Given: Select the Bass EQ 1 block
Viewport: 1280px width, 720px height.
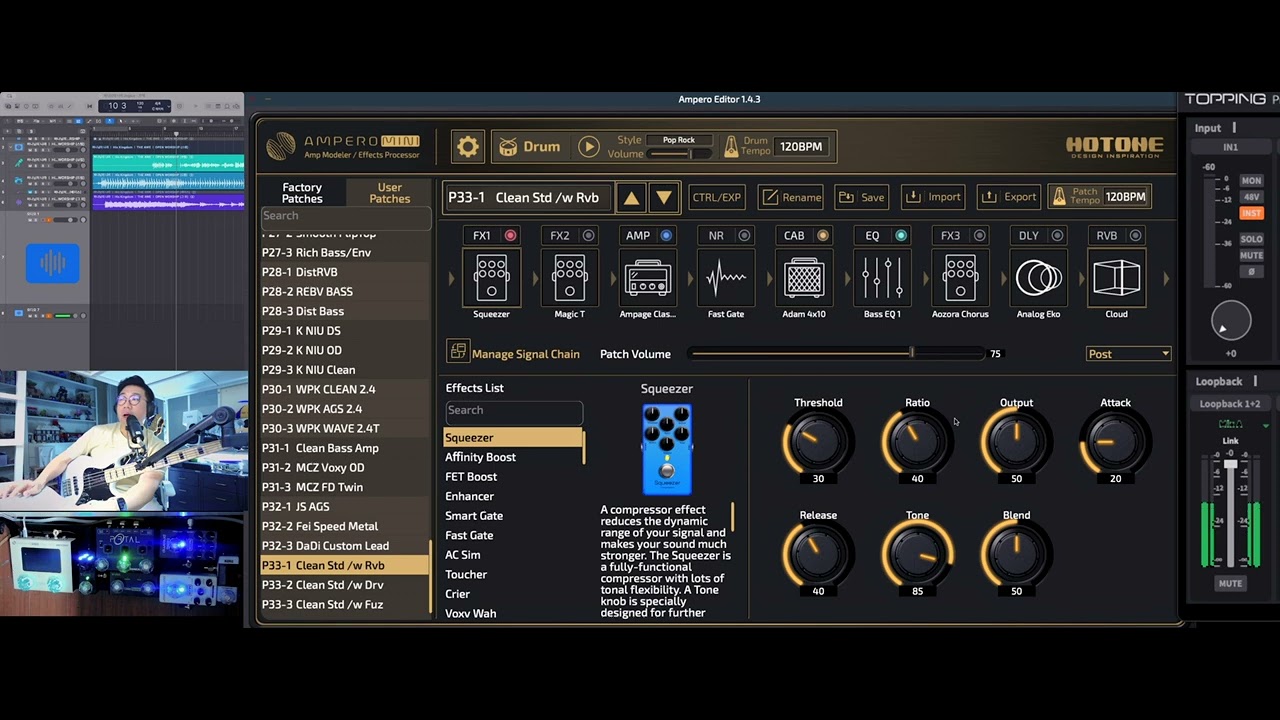Looking at the screenshot, I should pos(882,278).
